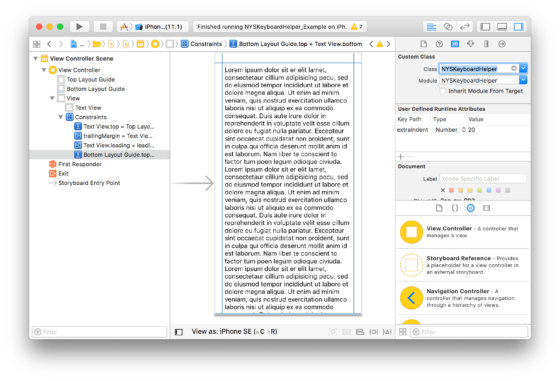Screen dimensions: 560x381
Task: Enable Inherit Module From Target checkbox
Action: pos(443,91)
